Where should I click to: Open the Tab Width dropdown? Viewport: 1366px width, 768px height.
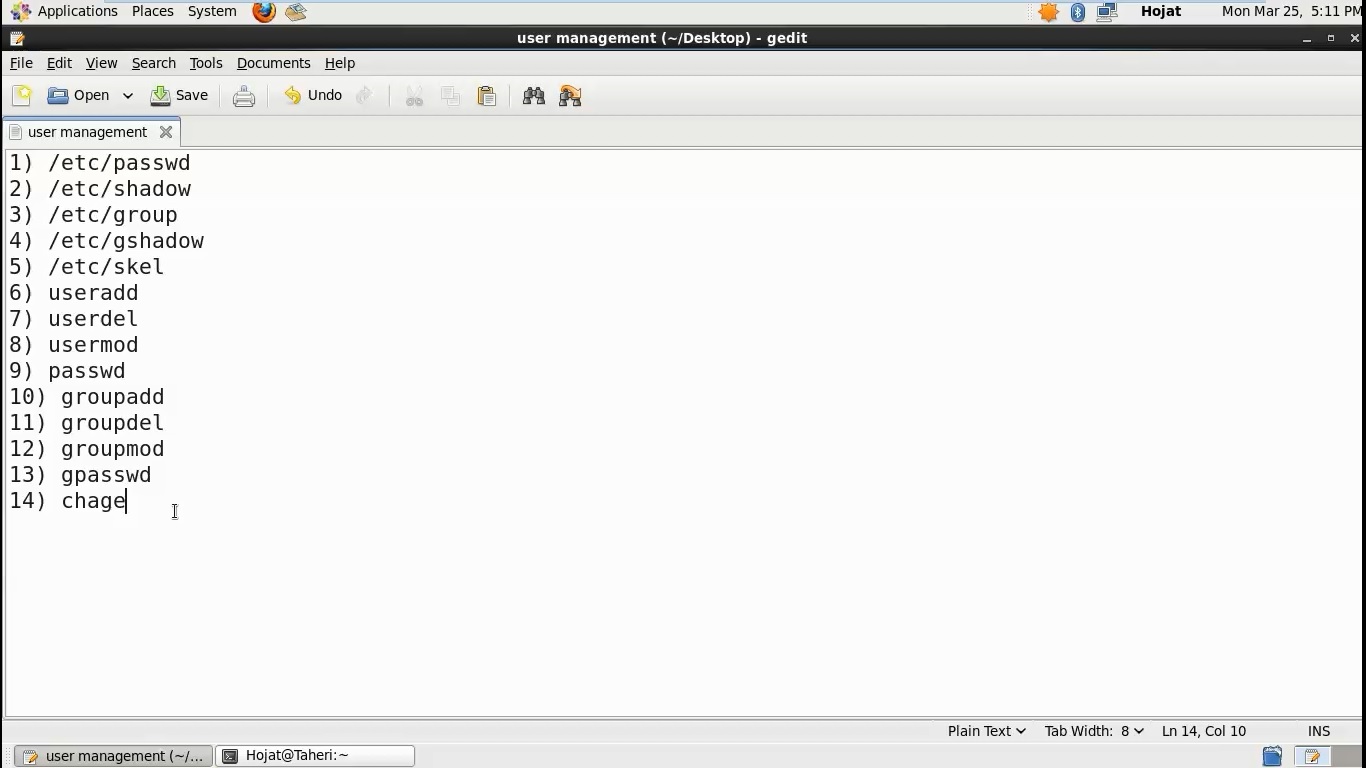[x=1094, y=731]
